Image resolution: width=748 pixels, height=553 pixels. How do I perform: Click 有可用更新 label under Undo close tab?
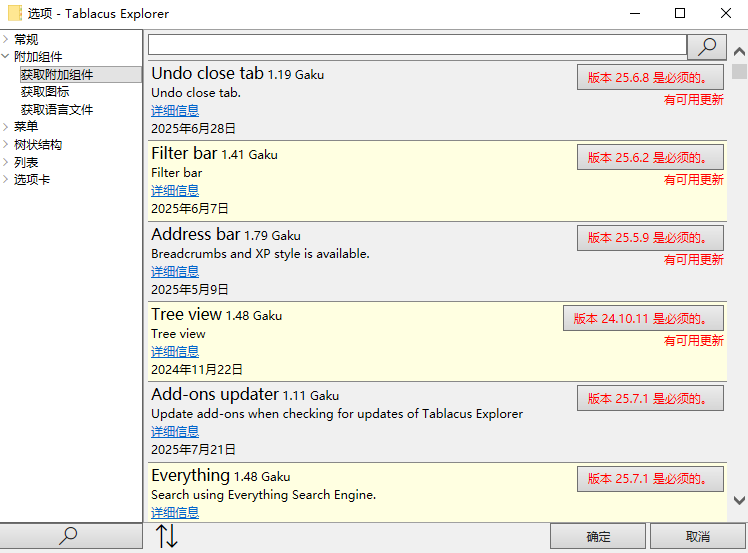pos(694,100)
